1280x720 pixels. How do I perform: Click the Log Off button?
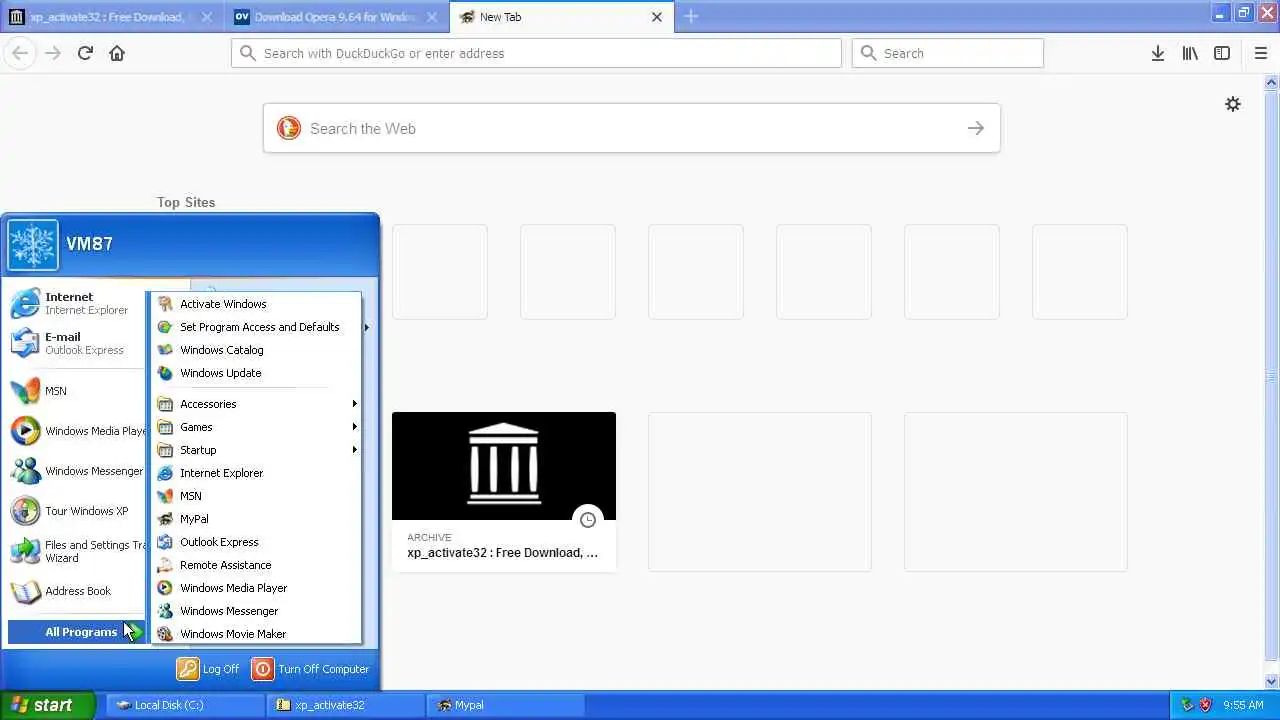tap(208, 669)
